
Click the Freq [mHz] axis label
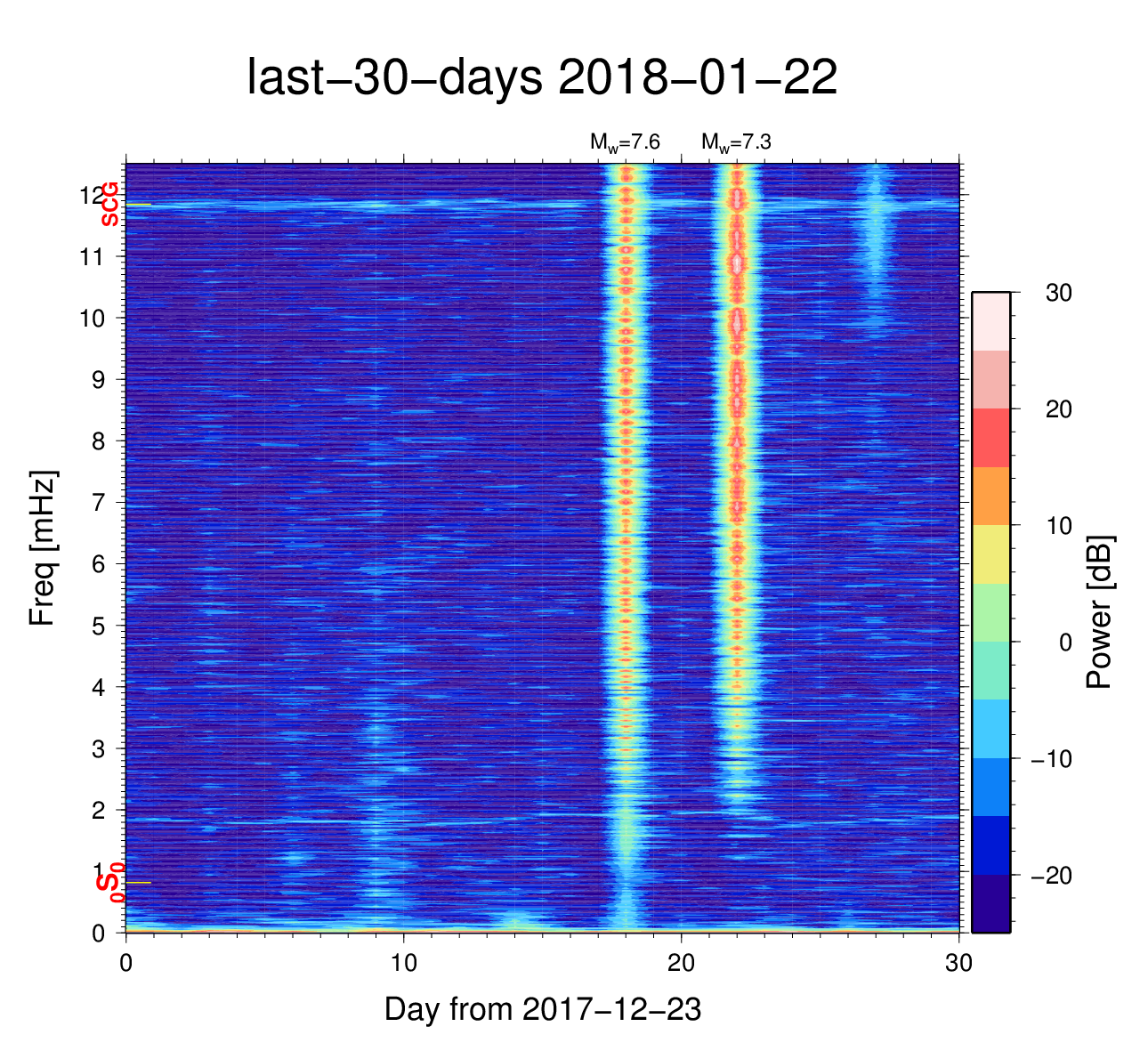tap(43, 548)
